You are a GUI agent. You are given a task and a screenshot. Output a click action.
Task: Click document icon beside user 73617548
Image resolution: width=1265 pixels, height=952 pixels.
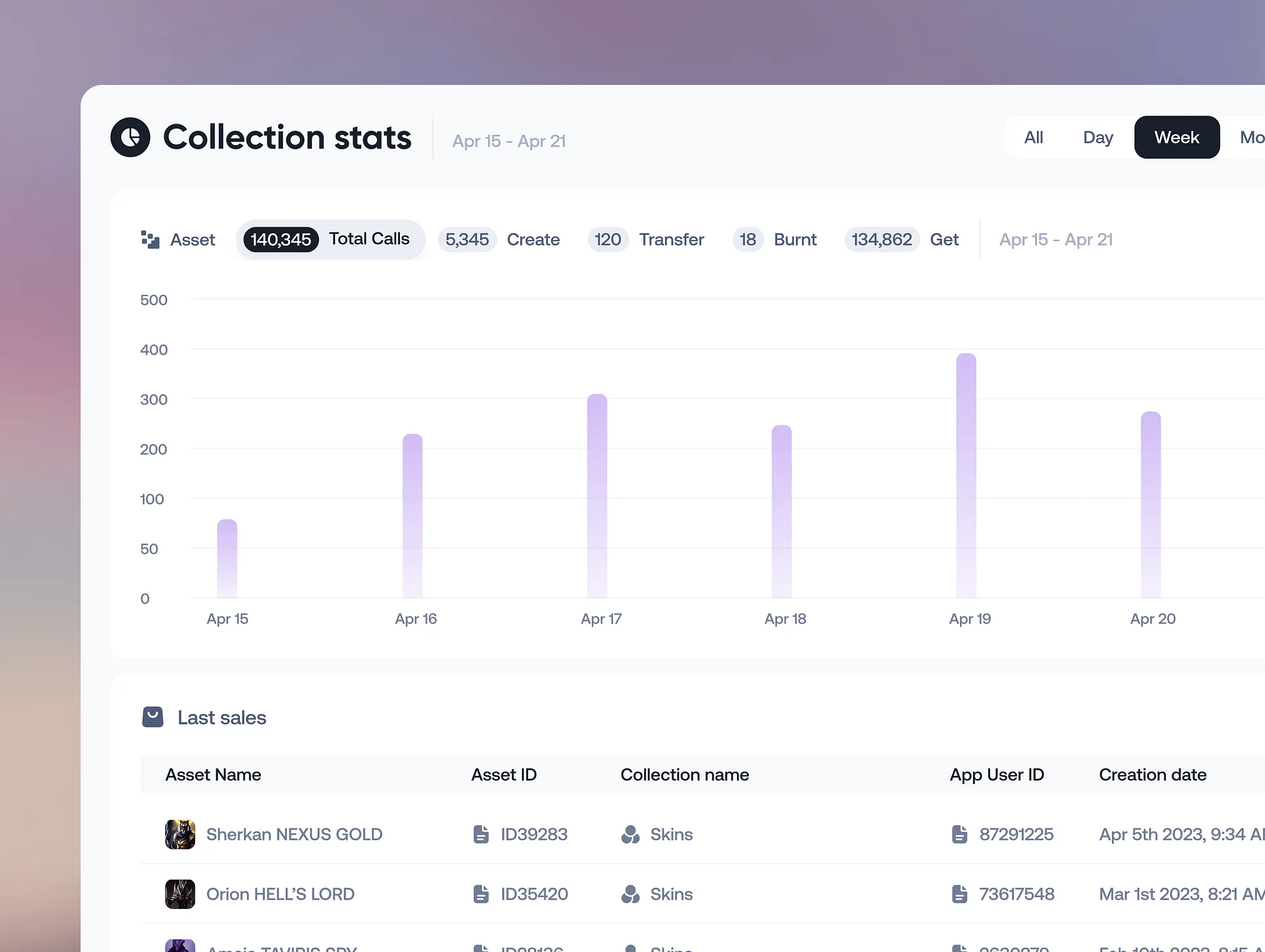tap(959, 894)
